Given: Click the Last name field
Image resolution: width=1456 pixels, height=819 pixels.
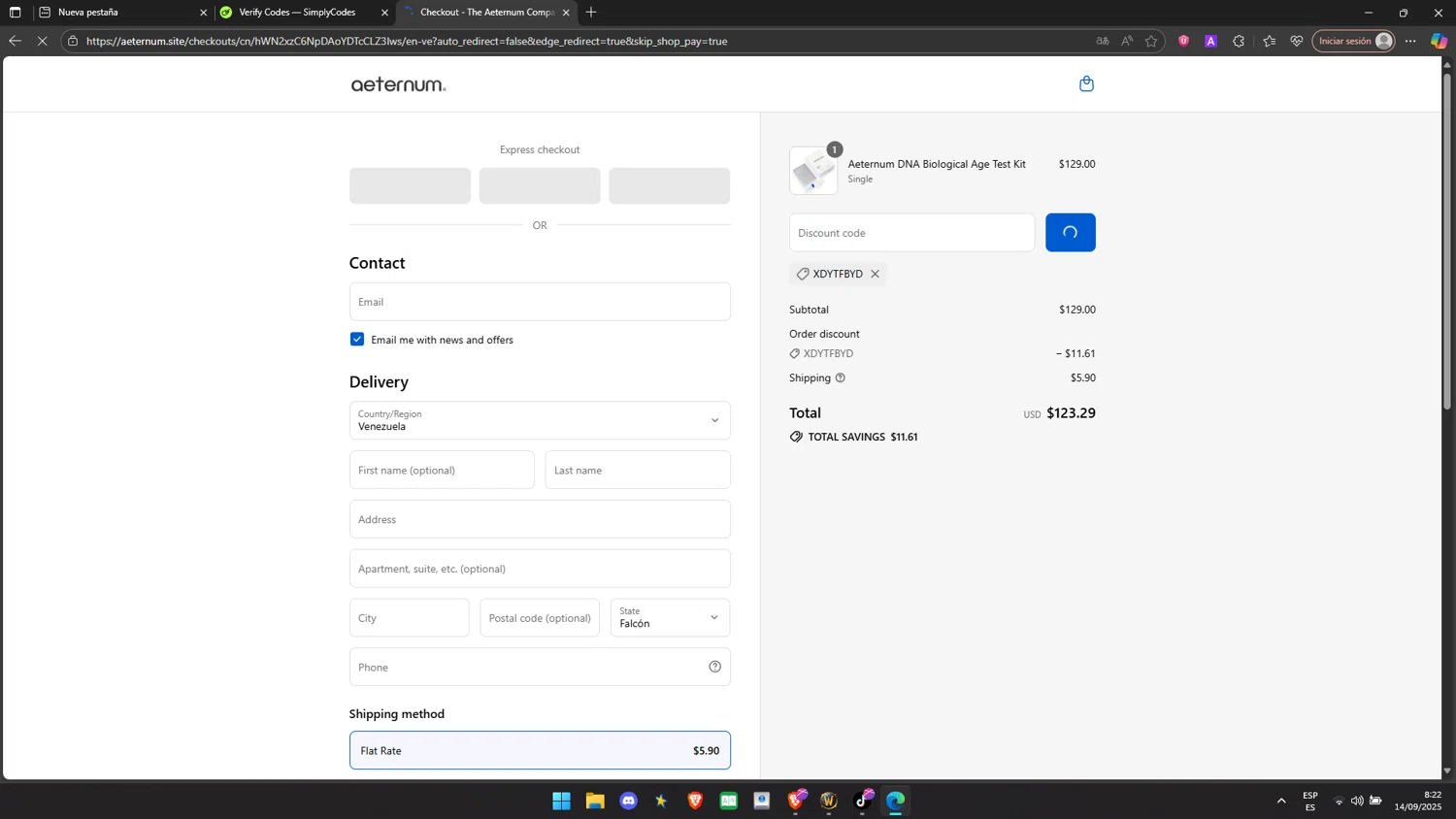Looking at the screenshot, I should click(638, 470).
